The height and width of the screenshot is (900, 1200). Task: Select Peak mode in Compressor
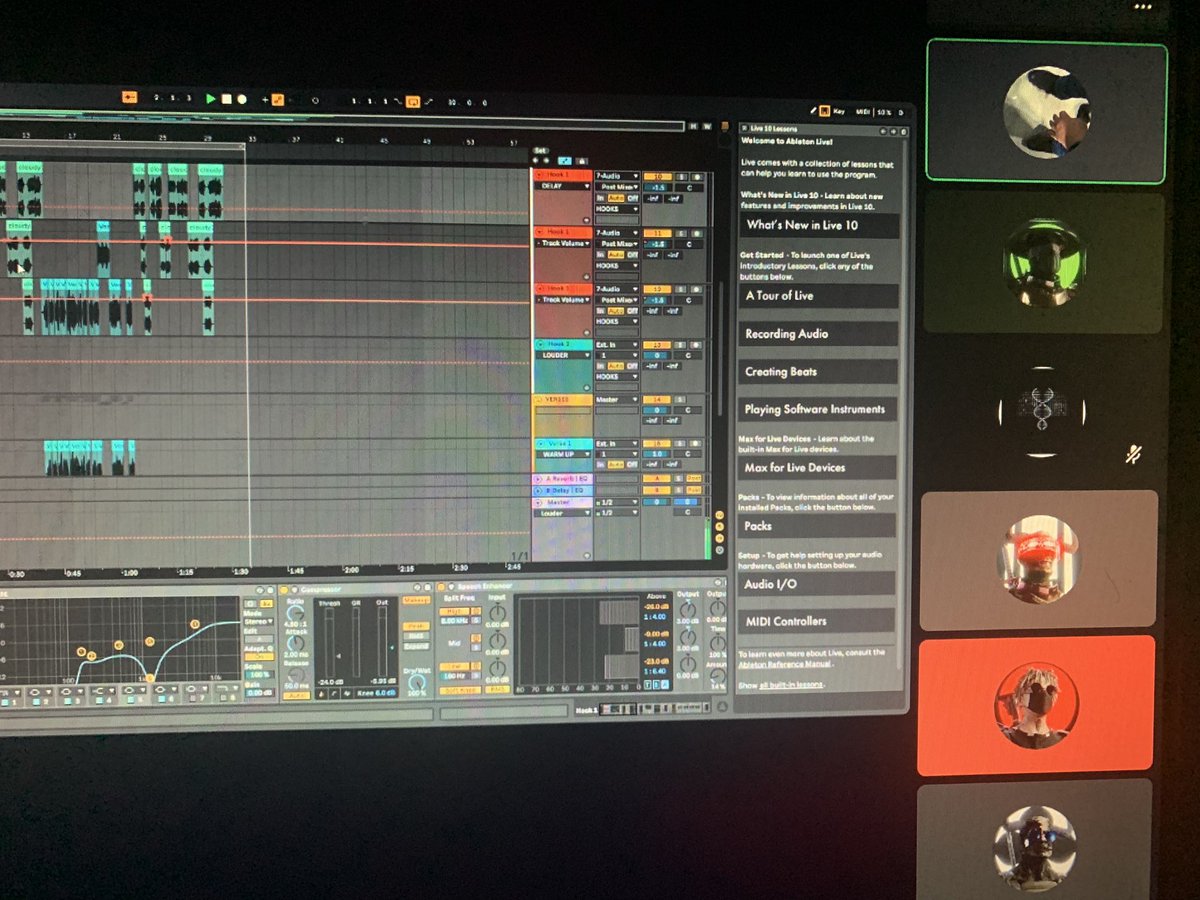pos(414,626)
